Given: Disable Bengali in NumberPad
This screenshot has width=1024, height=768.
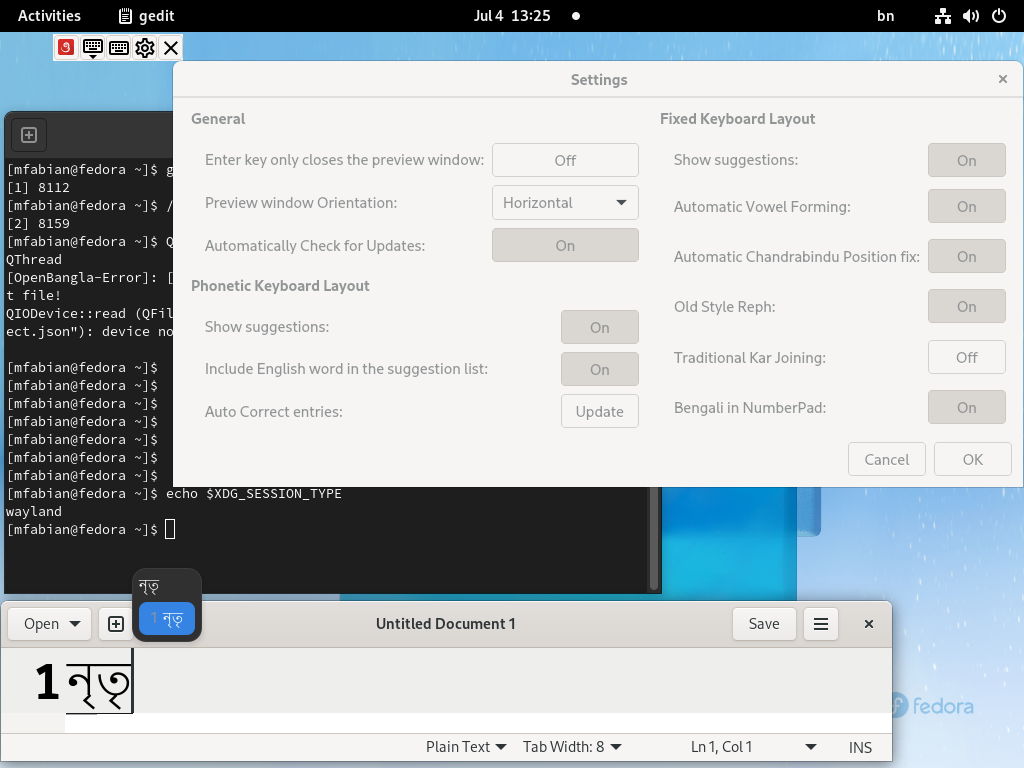Looking at the screenshot, I should point(966,407).
